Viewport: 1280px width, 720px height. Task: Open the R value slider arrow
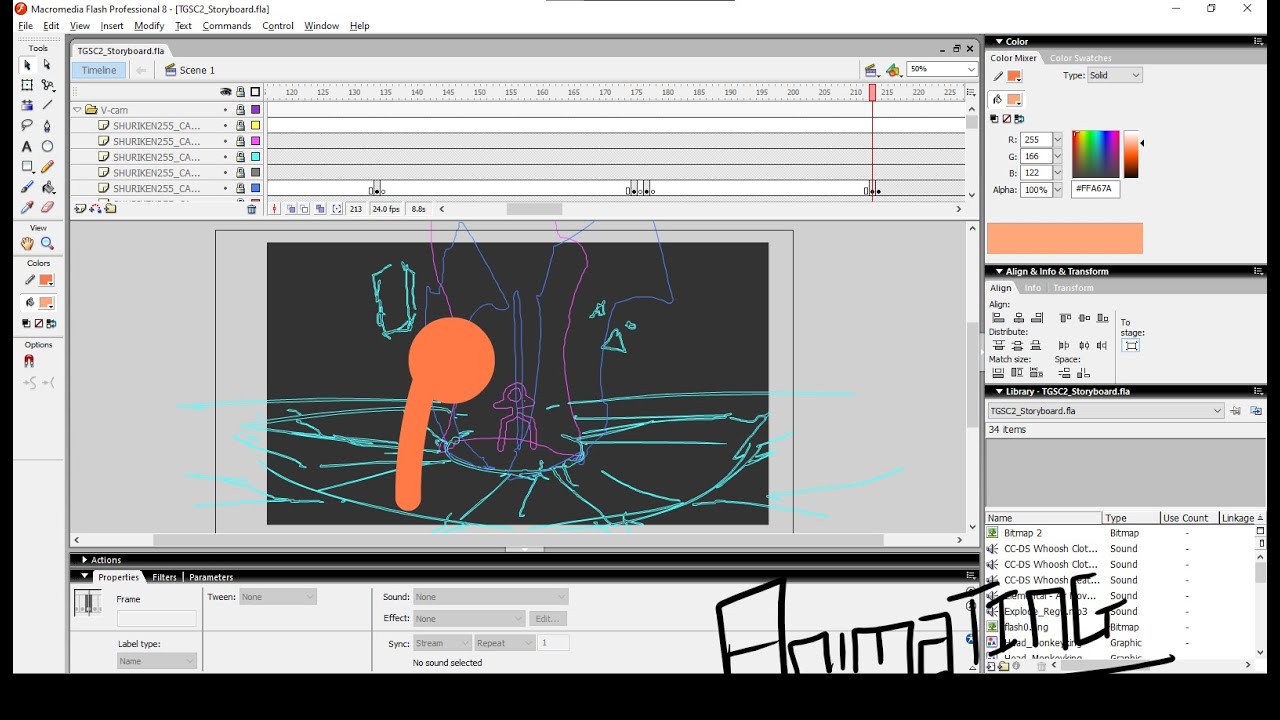point(1057,140)
